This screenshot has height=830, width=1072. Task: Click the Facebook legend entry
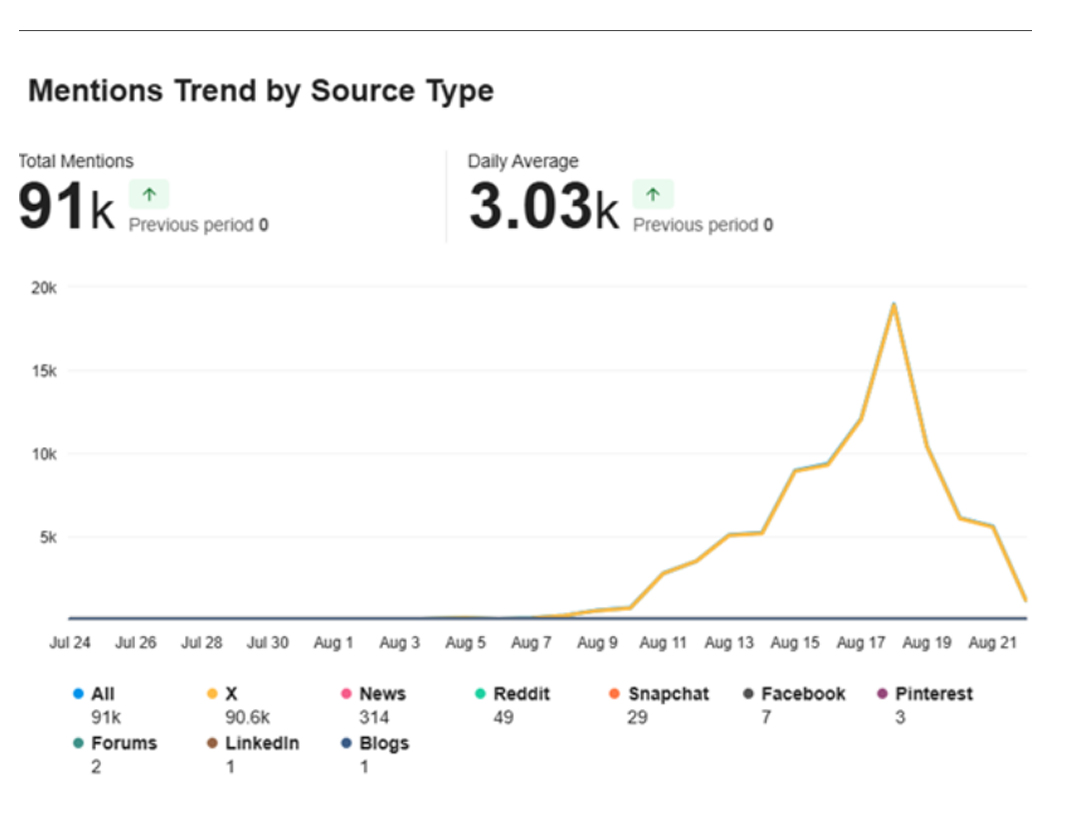[x=803, y=694]
